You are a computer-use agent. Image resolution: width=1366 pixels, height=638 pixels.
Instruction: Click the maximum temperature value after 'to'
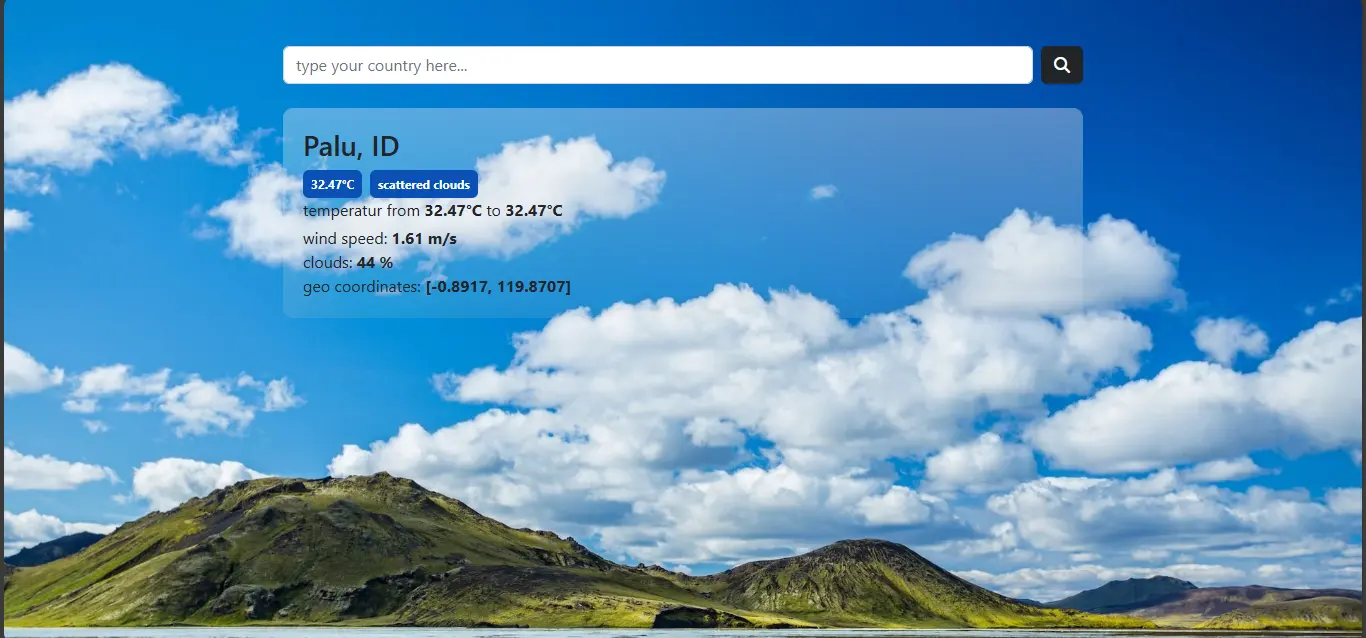(534, 211)
